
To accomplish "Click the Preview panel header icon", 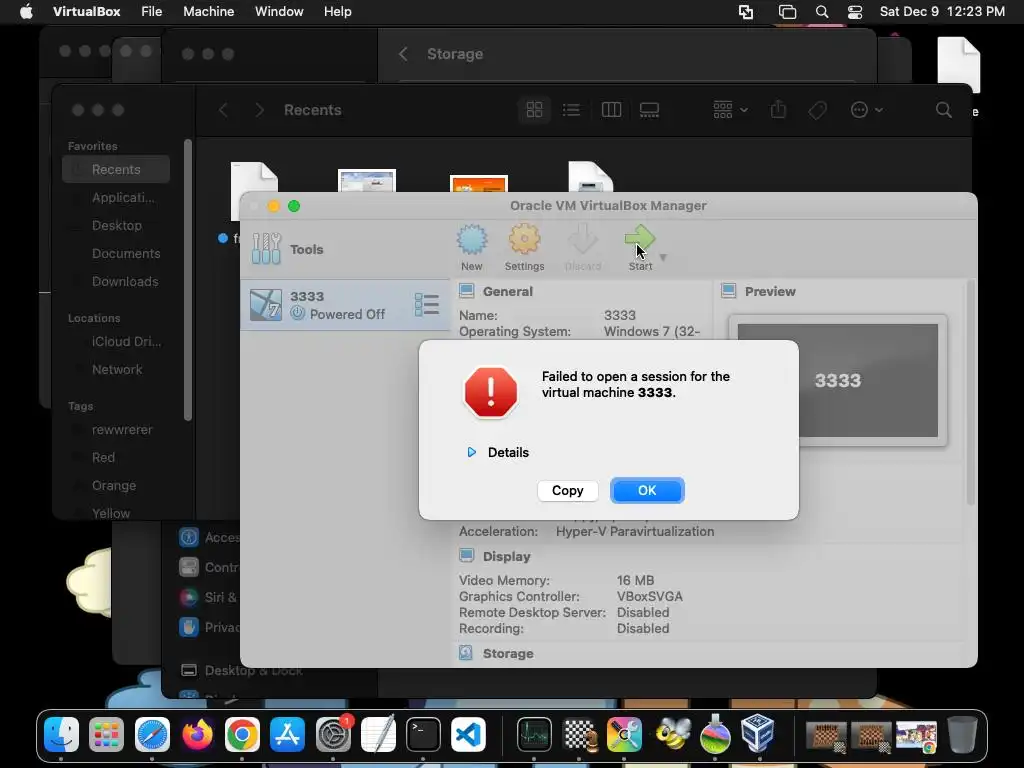I will (x=729, y=291).
